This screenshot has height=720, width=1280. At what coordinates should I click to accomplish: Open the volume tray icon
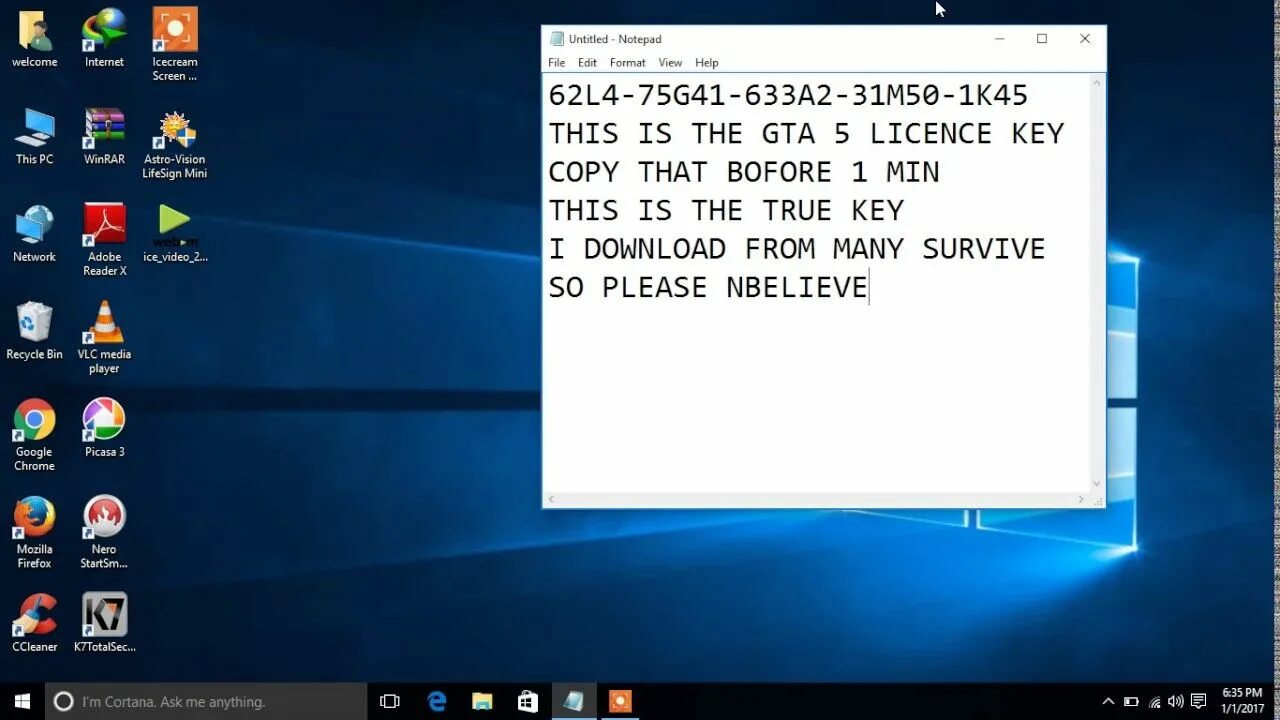(x=1177, y=702)
